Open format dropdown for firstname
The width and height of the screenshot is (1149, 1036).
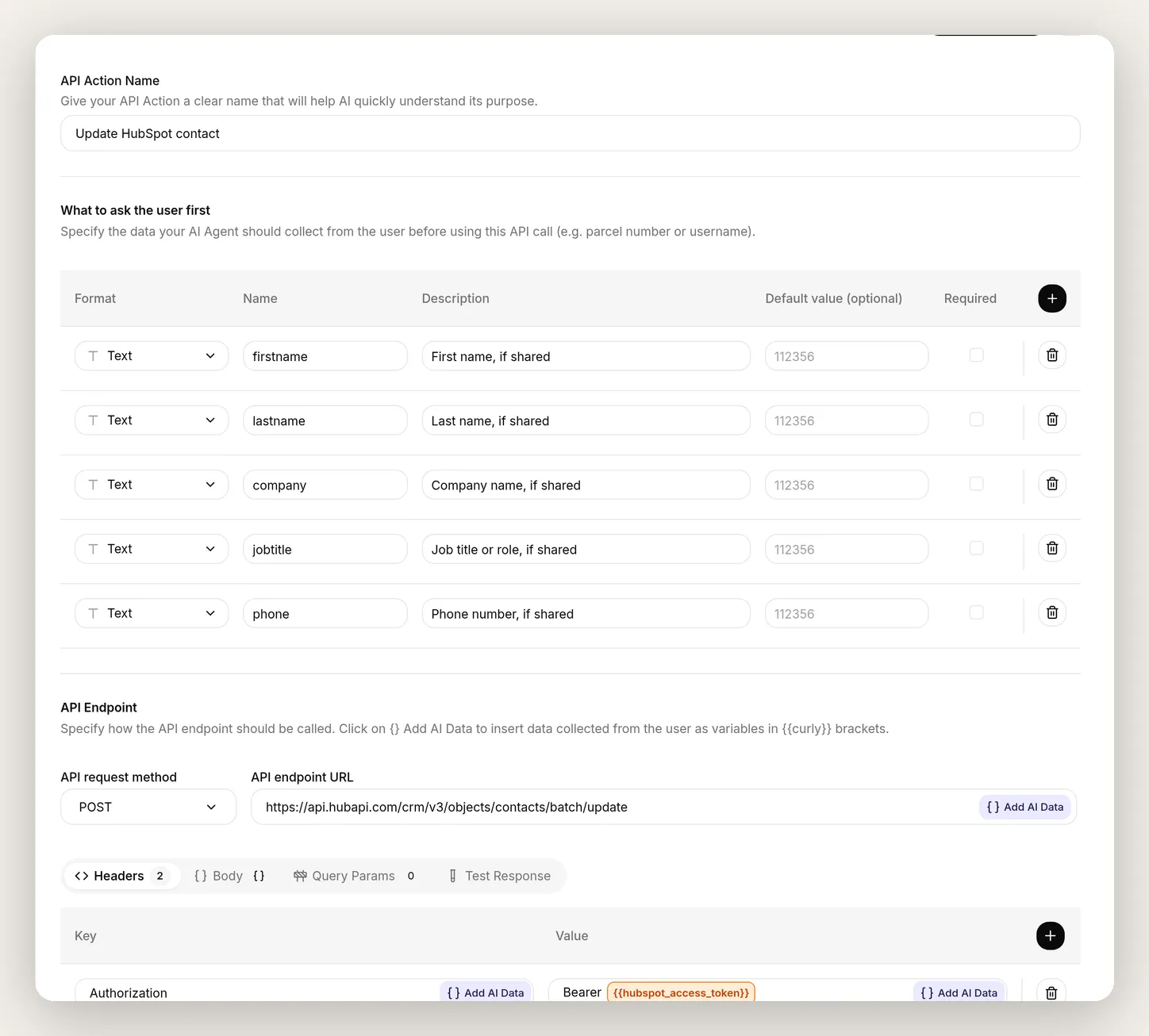pos(152,356)
